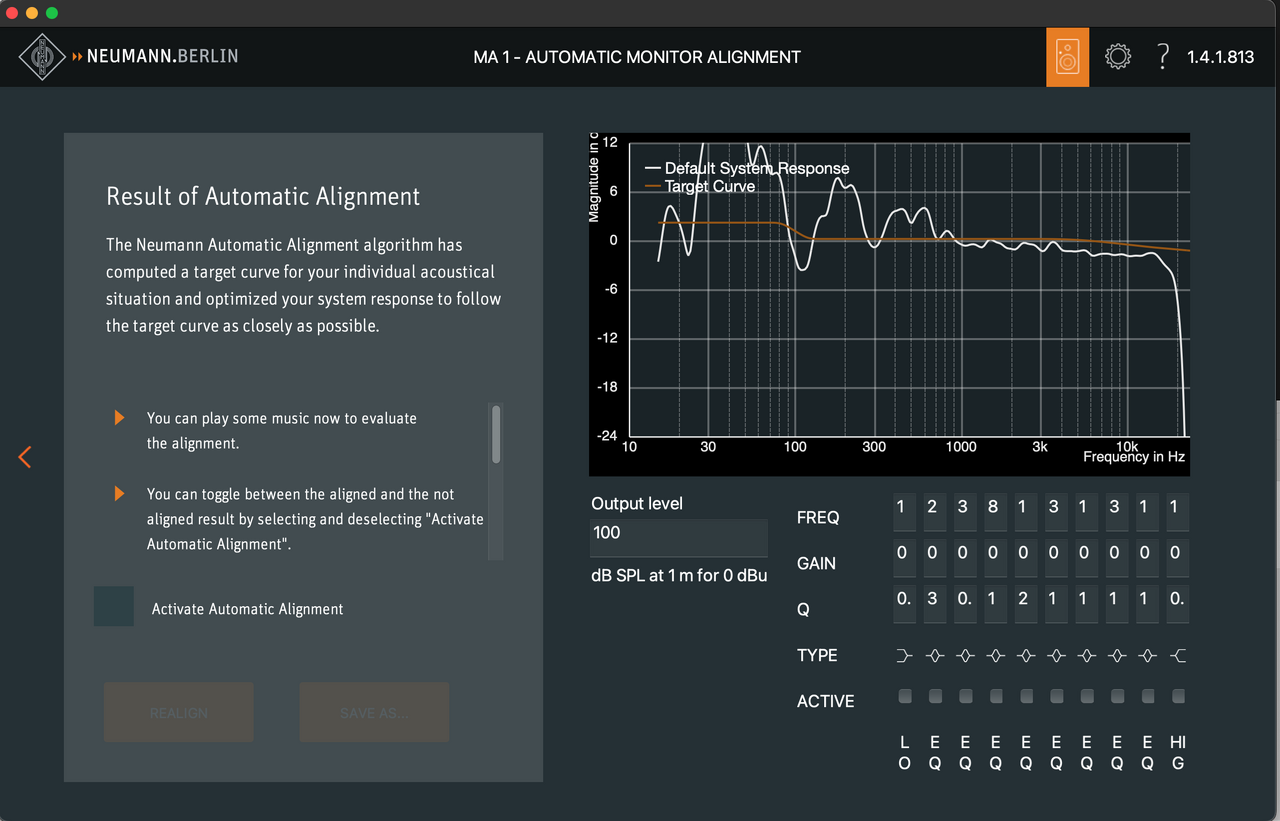Open settings via the gear icon
This screenshot has height=821, width=1280.
1118,57
